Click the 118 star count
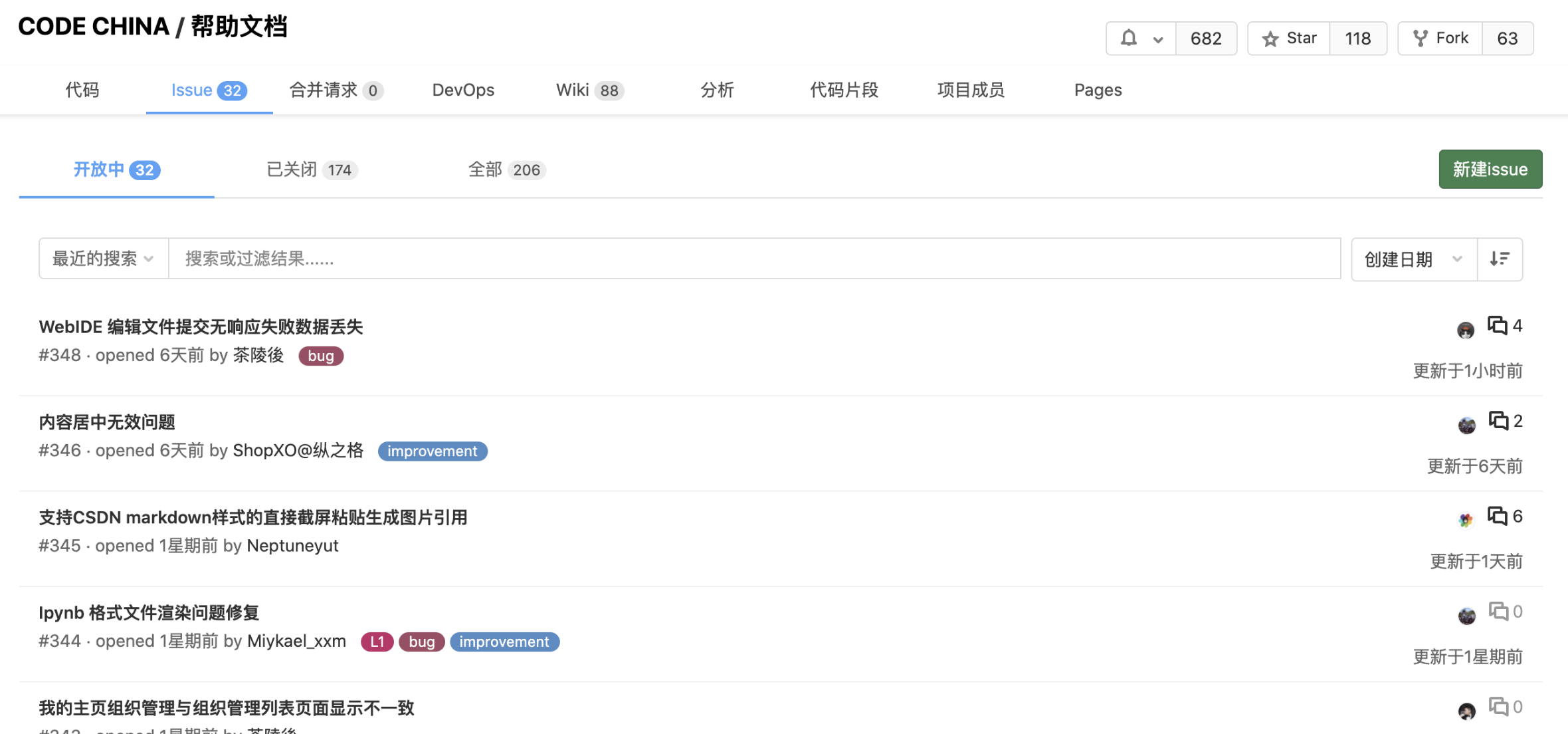This screenshot has height=734, width=1568. pyautogui.click(x=1357, y=39)
